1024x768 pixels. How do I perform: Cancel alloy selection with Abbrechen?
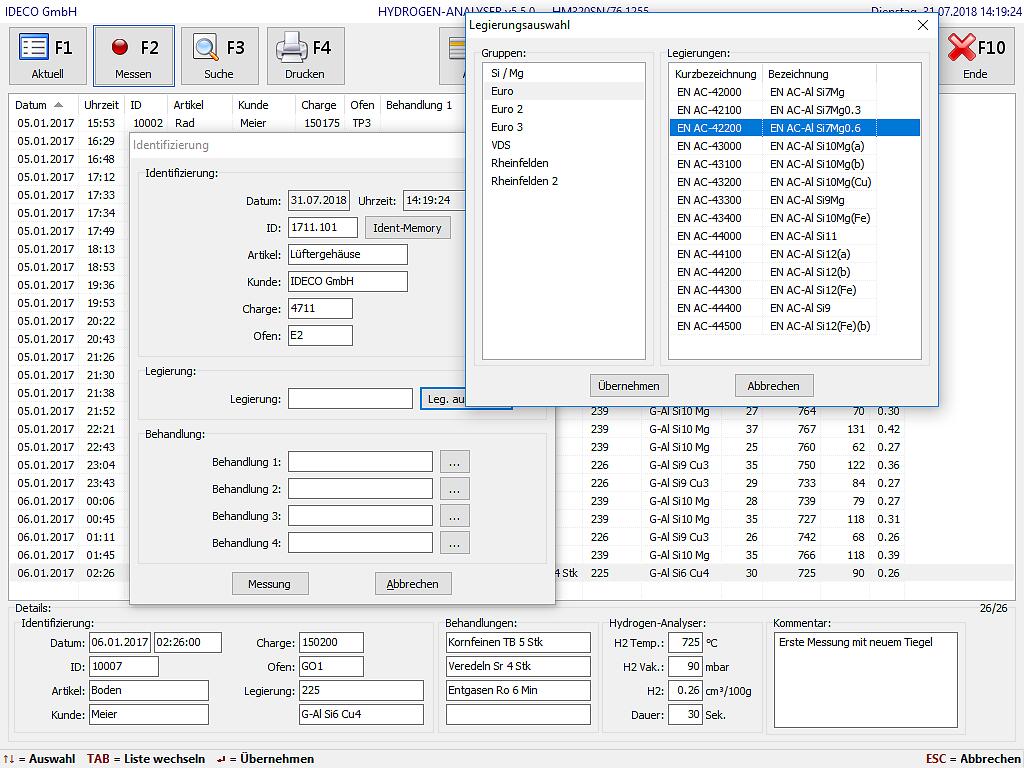pyautogui.click(x=773, y=386)
